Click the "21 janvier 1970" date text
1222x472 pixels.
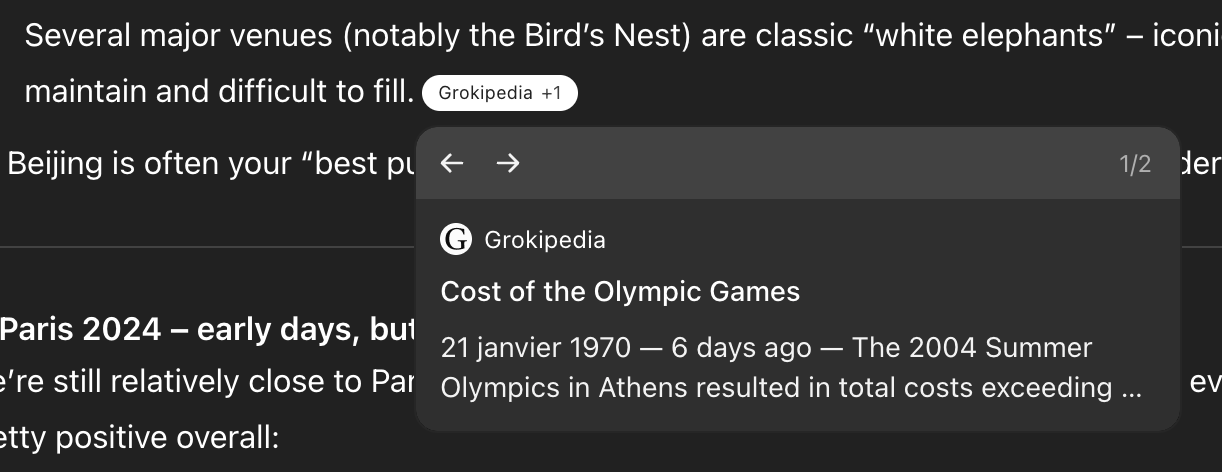536,348
